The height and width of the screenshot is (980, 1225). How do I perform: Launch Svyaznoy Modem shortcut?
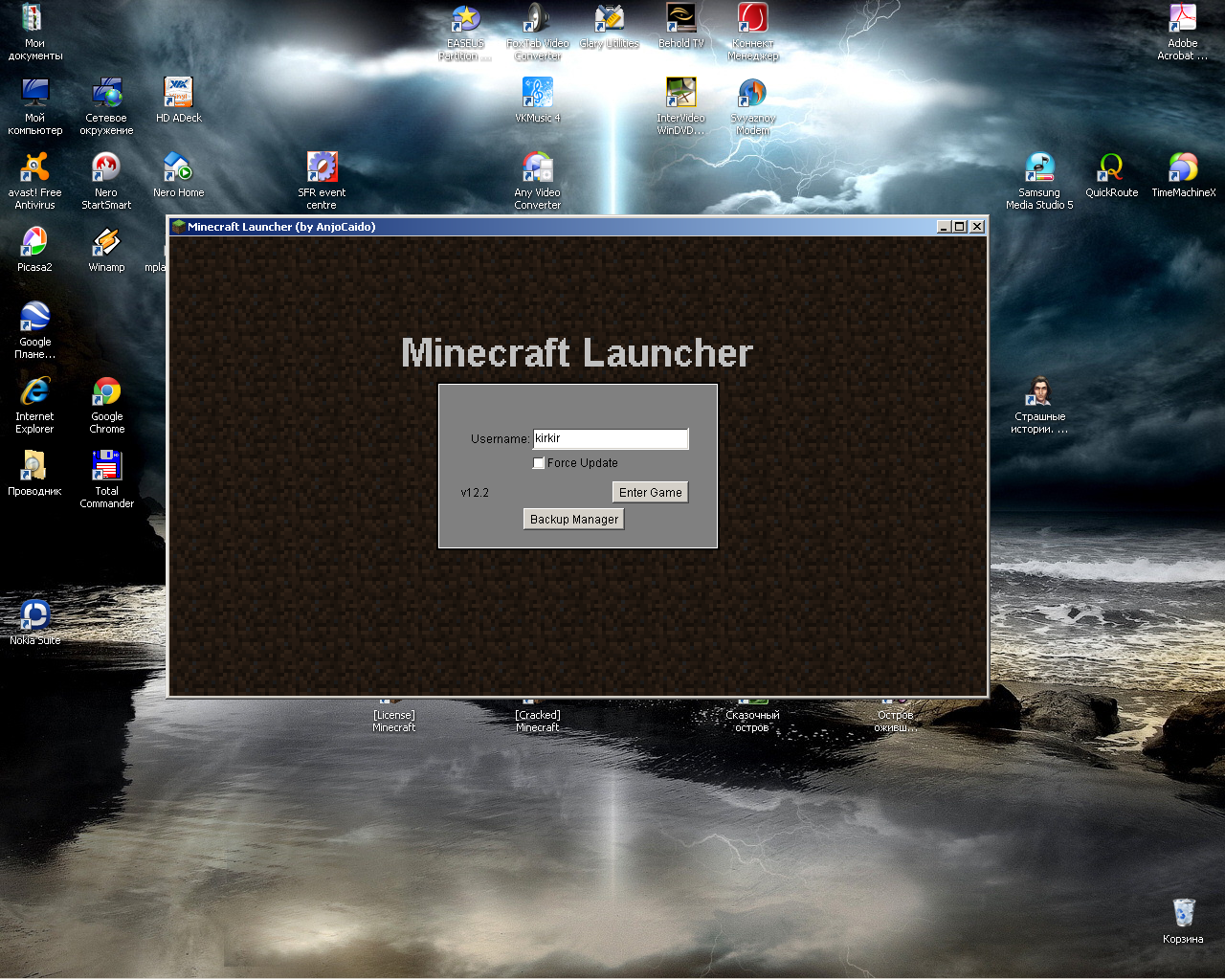coord(752,106)
